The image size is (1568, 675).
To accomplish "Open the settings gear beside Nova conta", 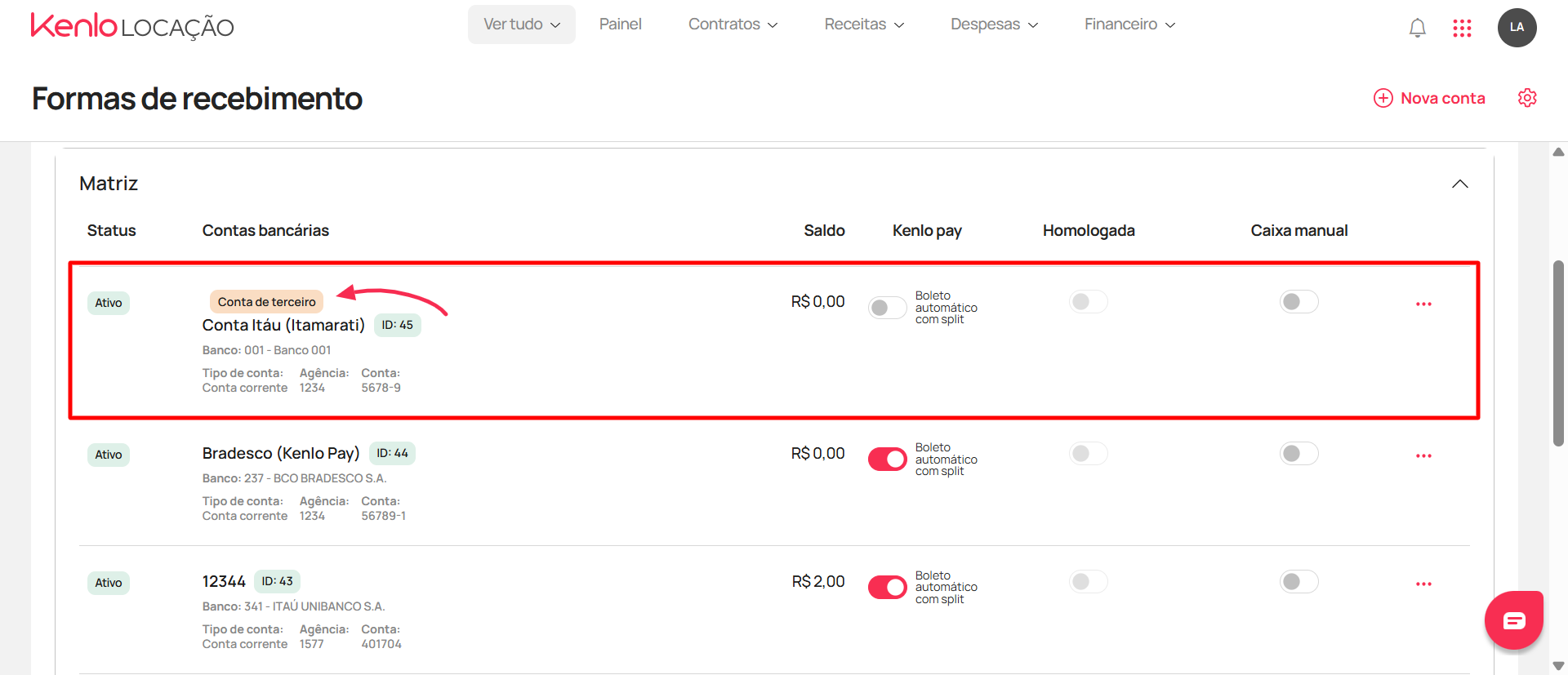I will [x=1527, y=98].
